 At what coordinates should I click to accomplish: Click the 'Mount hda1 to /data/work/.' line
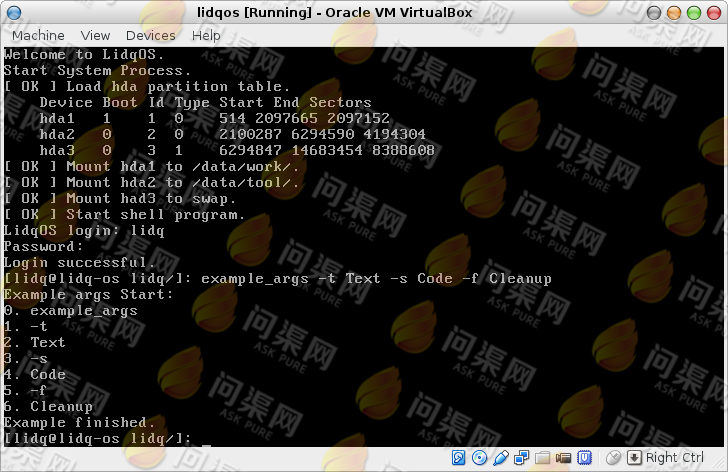click(151, 167)
